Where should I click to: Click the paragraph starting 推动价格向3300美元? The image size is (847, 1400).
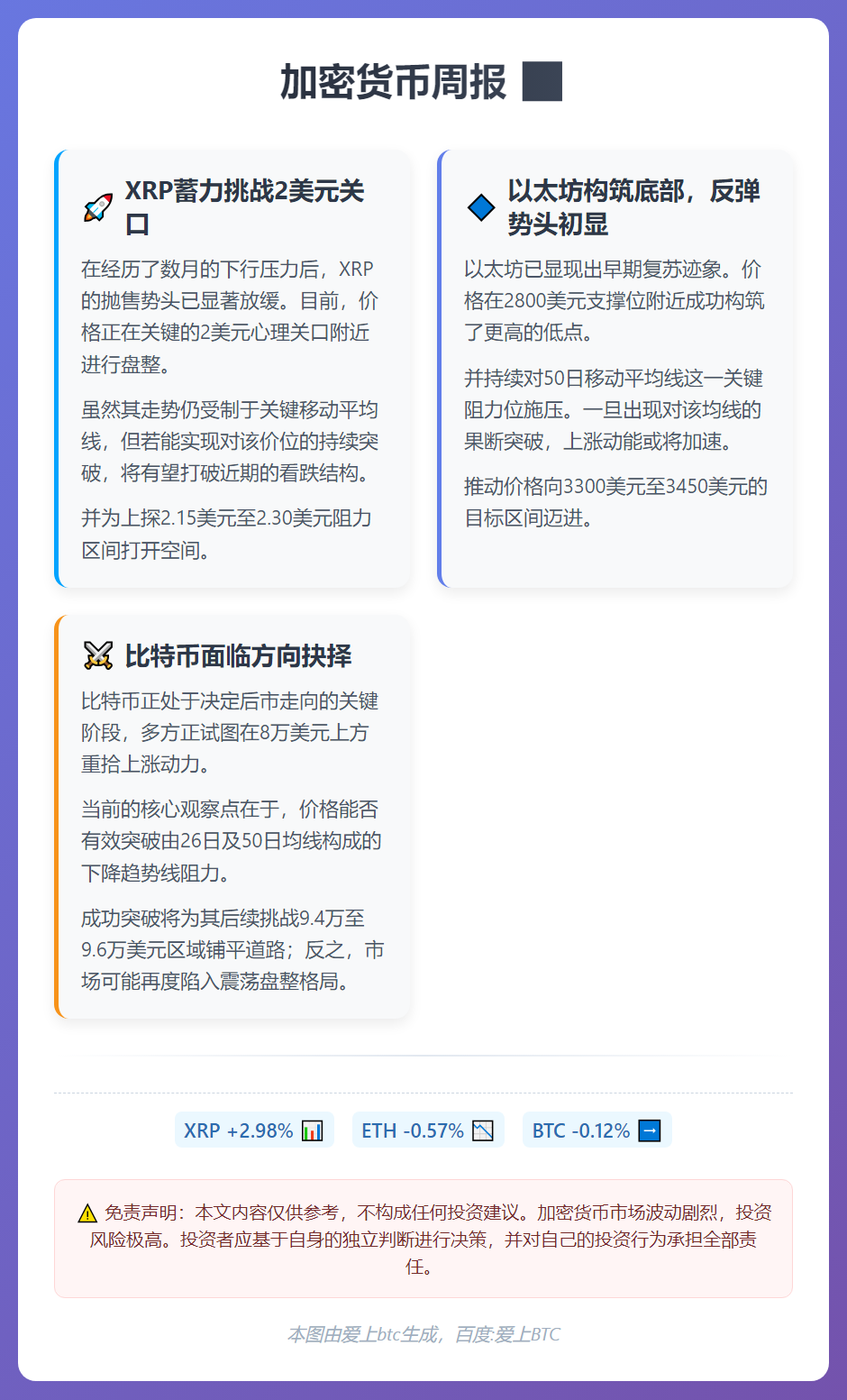coord(615,502)
